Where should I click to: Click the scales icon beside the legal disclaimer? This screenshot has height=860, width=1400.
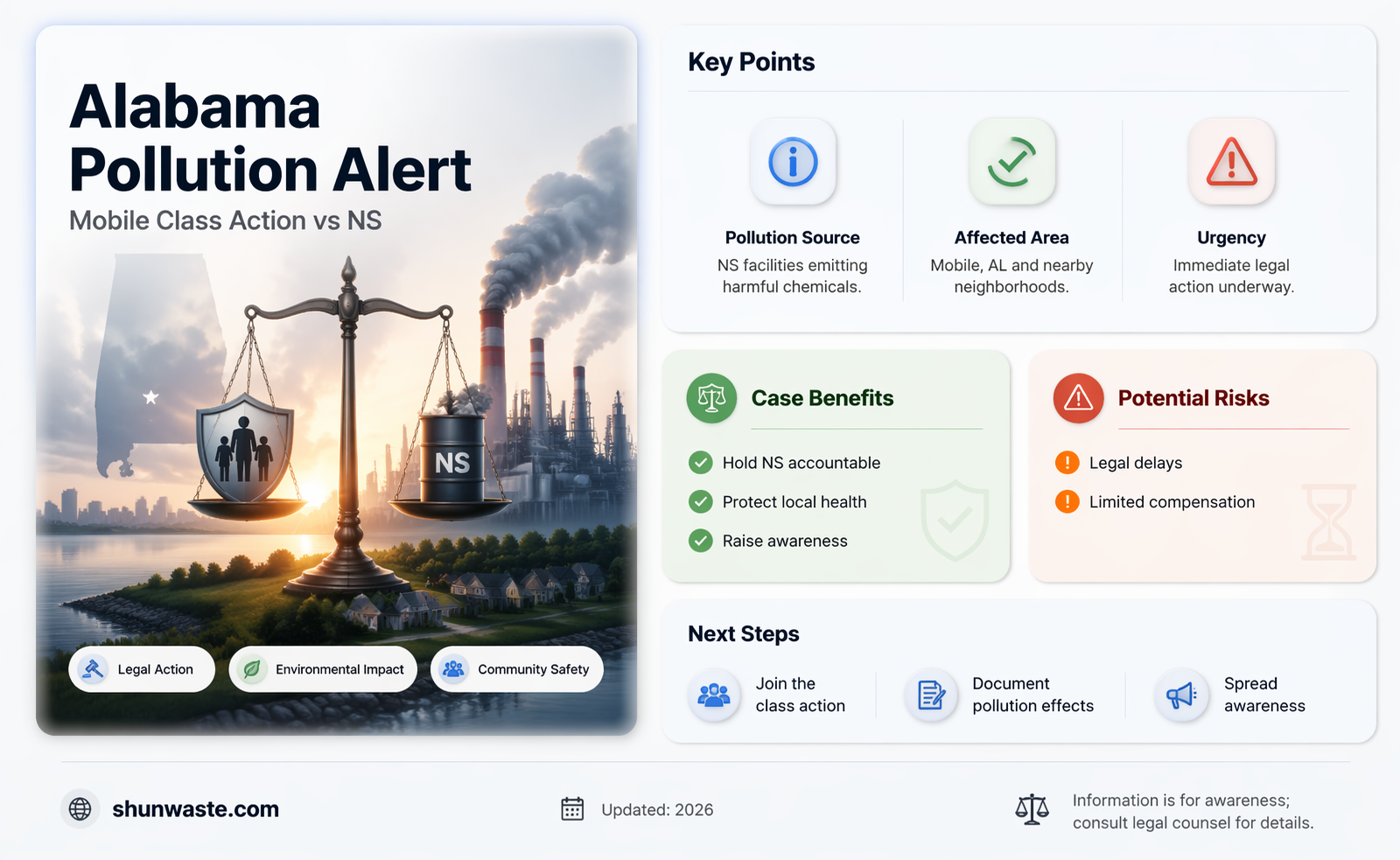[1032, 810]
